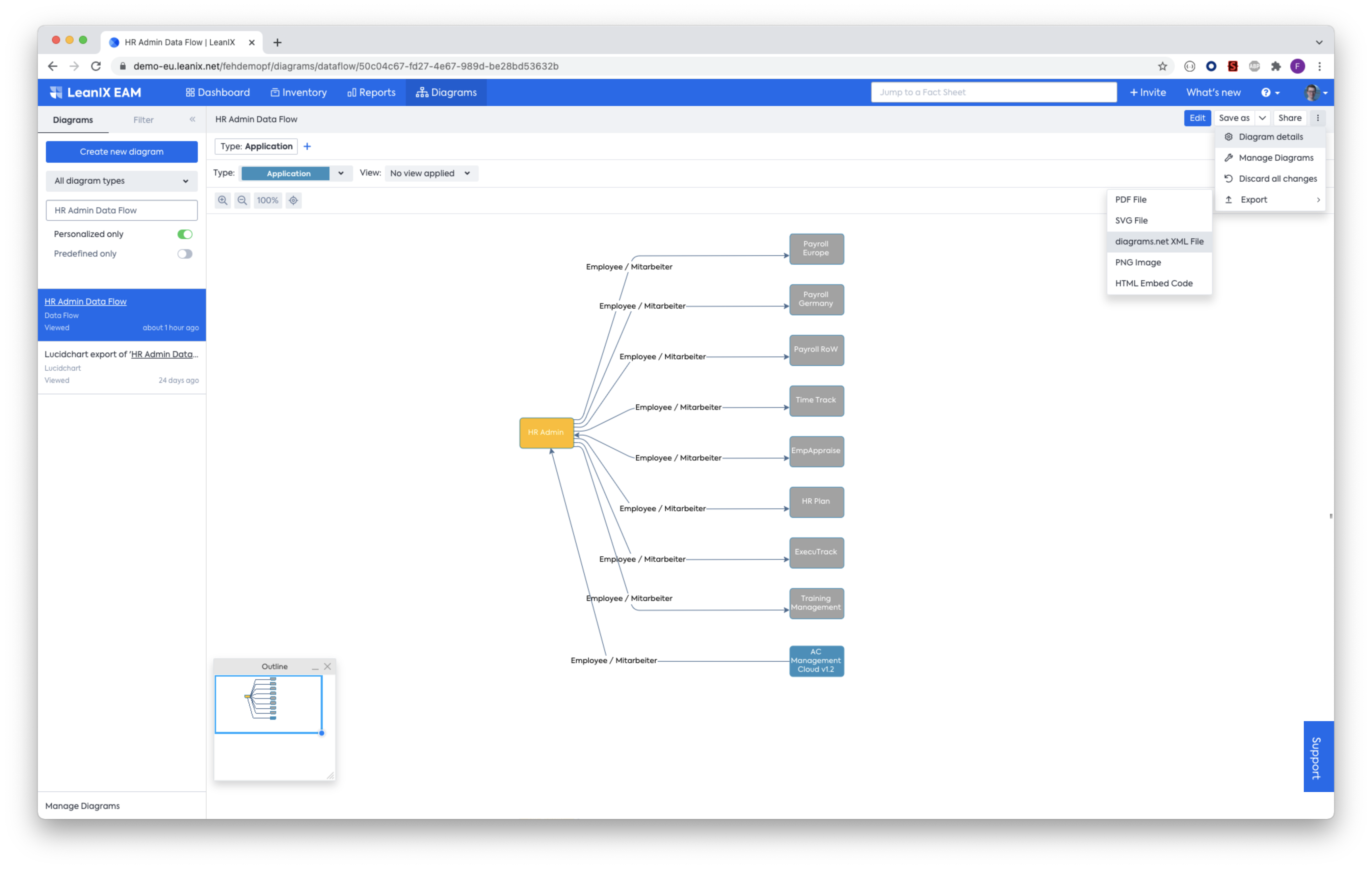Image resolution: width=1372 pixels, height=869 pixels.
Task: Open the browser extensions puzzle icon
Action: pos(1276,66)
